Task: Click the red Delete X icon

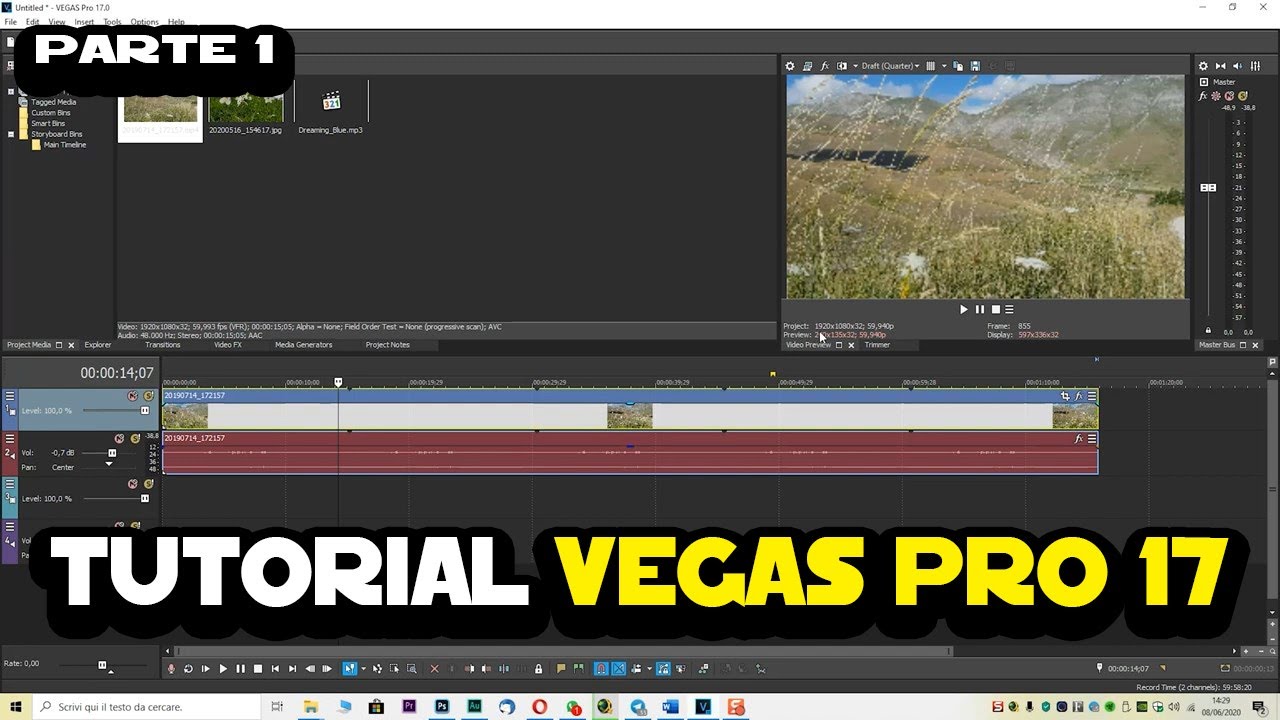Action: [x=434, y=668]
